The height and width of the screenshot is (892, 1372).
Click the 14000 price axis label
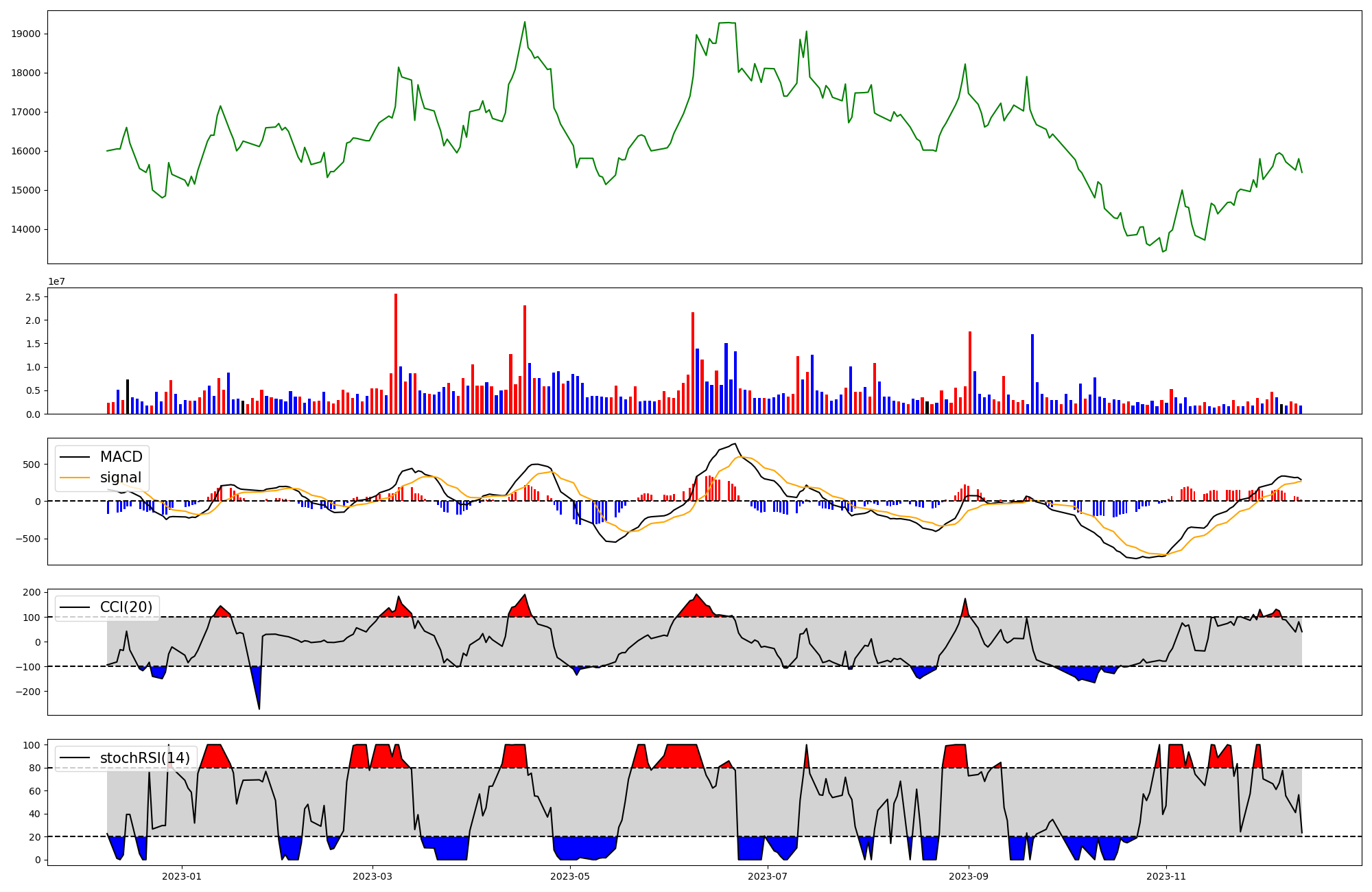click(27, 229)
